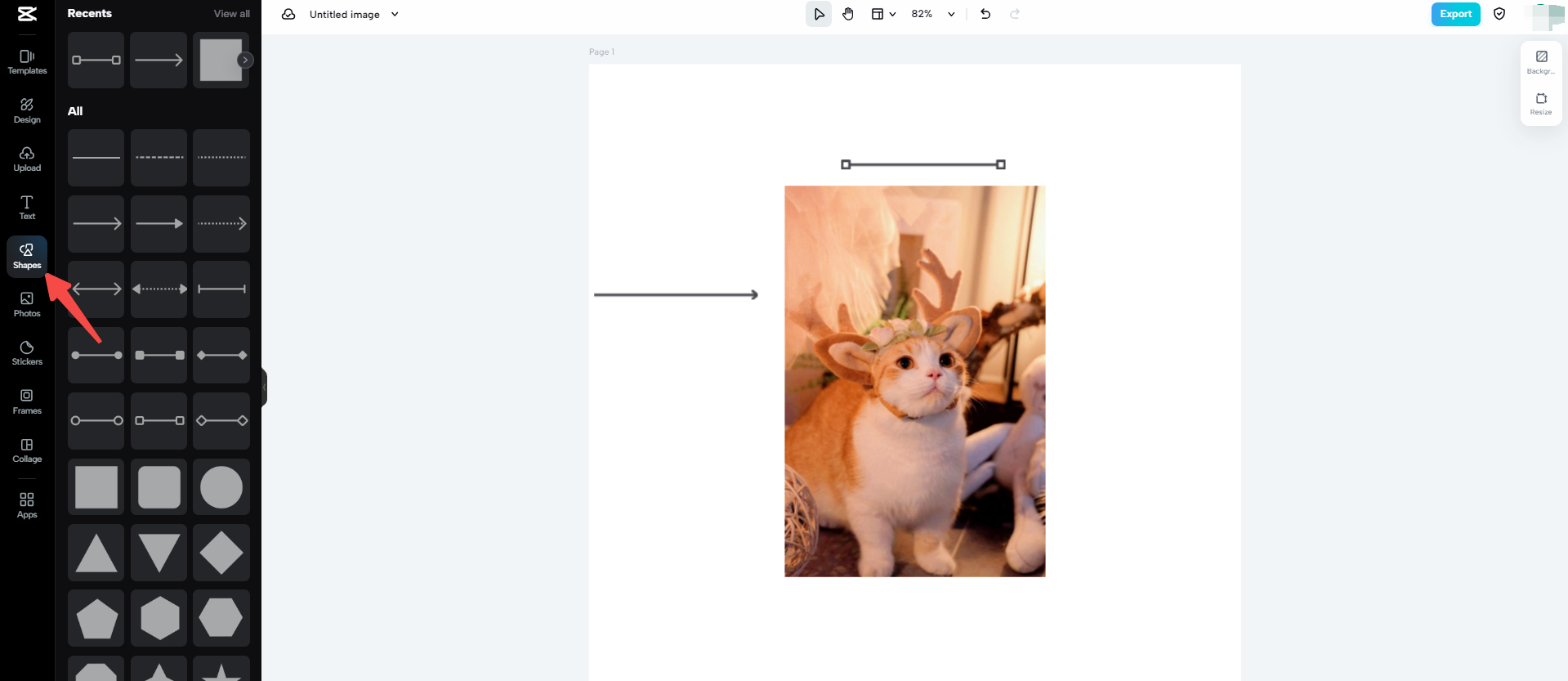Insert open-head arrow line

pyautogui.click(x=96, y=223)
